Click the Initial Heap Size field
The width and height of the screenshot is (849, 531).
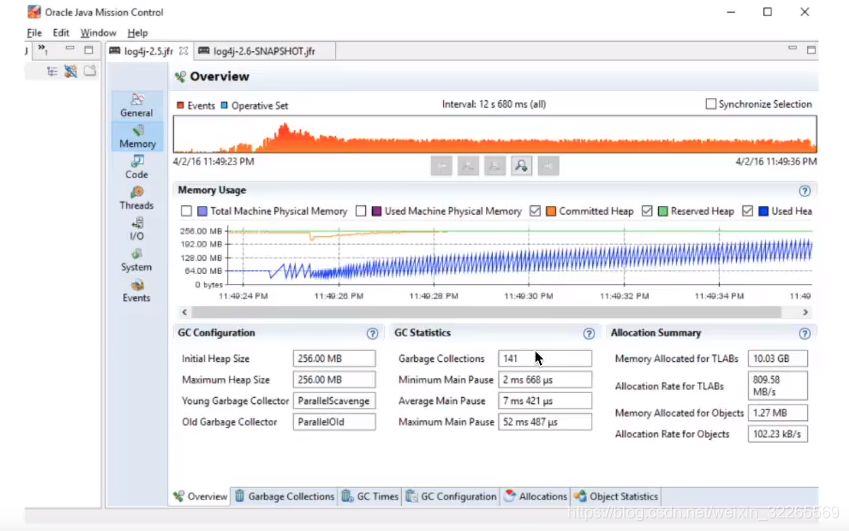[334, 358]
